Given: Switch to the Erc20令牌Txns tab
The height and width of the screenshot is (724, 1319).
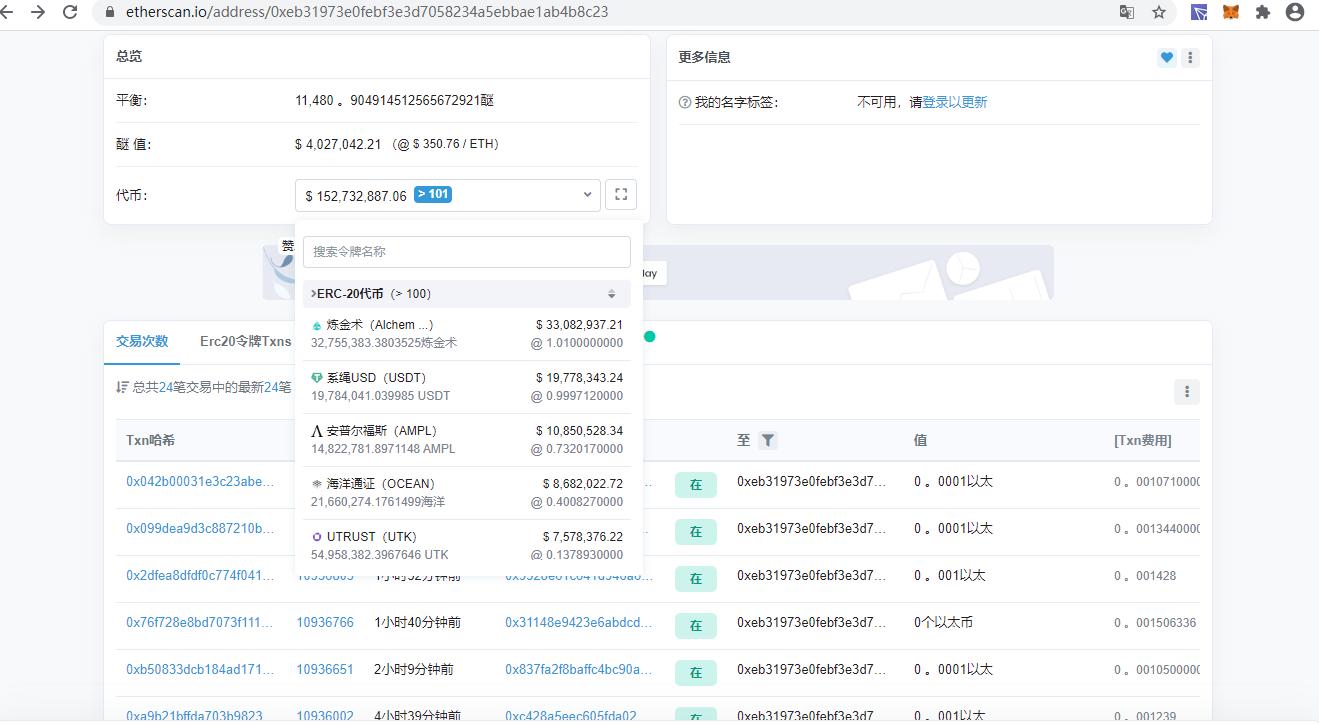Looking at the screenshot, I should (244, 340).
